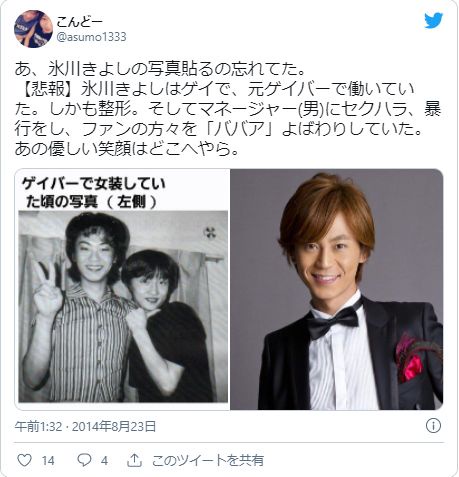Click the timestamp 午前1:32 · 2014年8月23日

coord(85,426)
